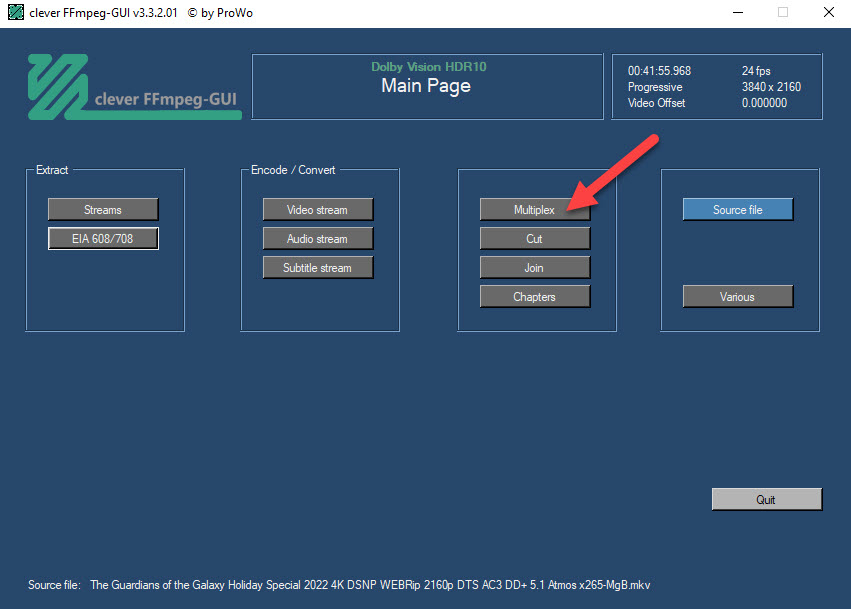Open Video stream encoding options
851x609 pixels.
pos(318,210)
